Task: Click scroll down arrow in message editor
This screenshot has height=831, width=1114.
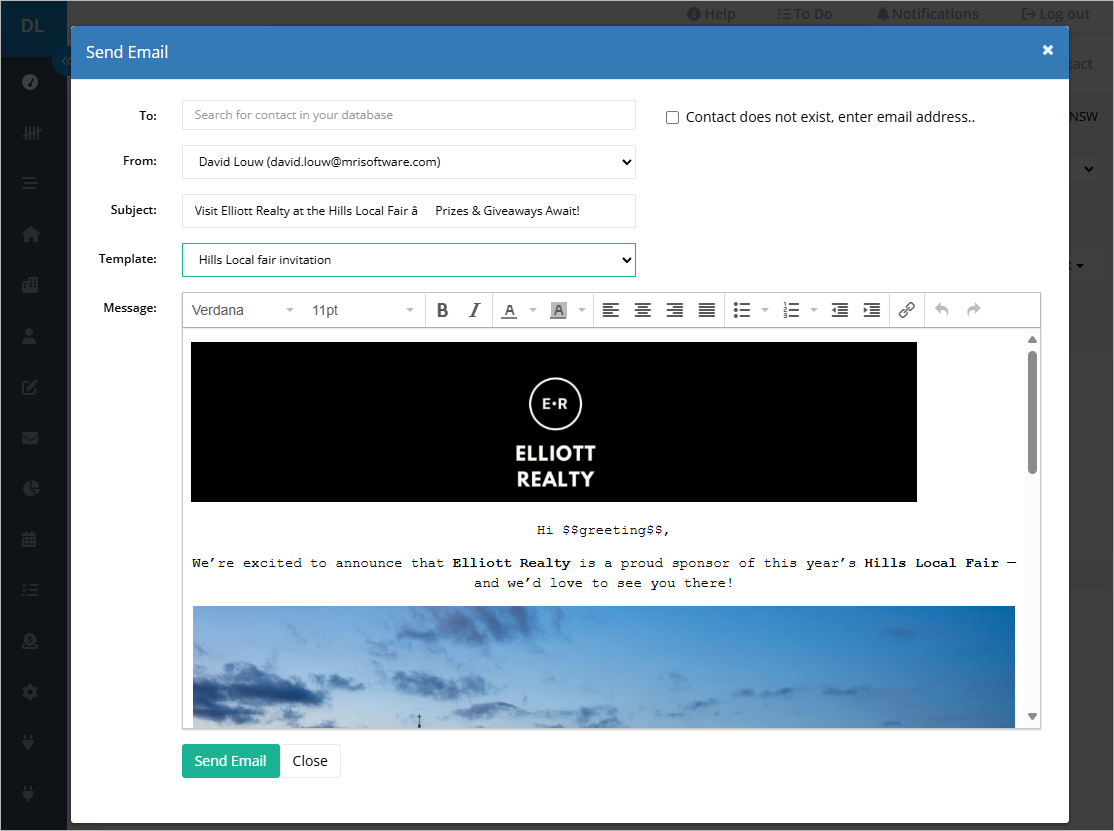Action: [1032, 717]
